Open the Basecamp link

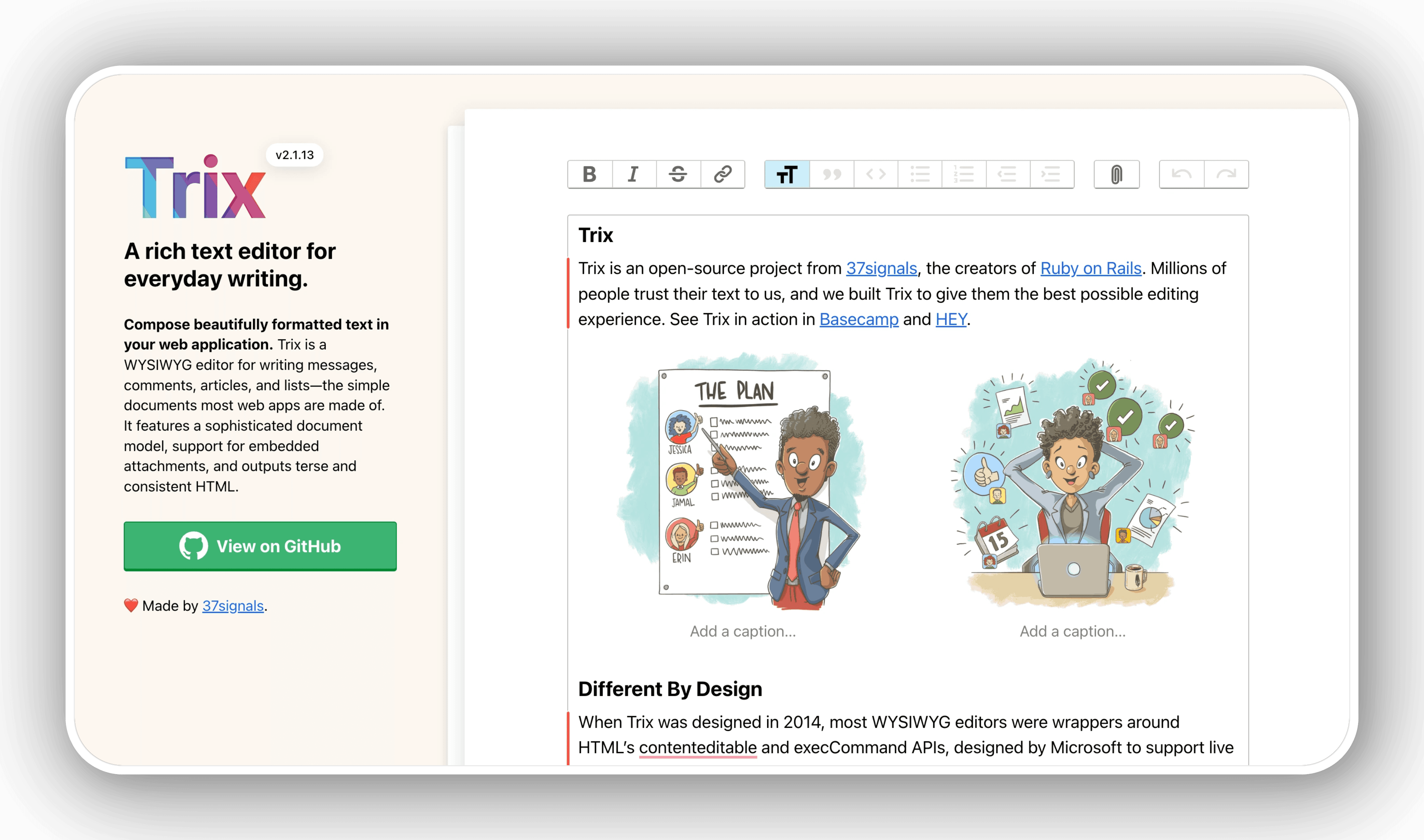click(x=858, y=319)
